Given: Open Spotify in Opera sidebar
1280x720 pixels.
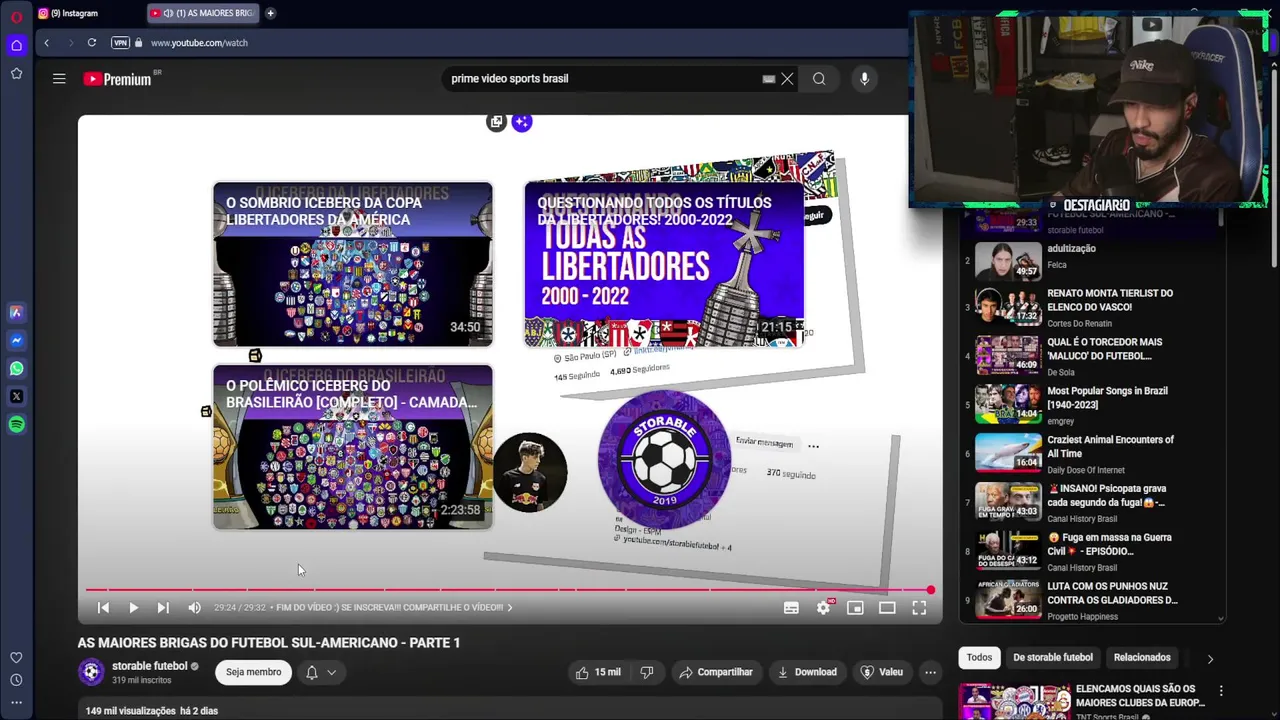Looking at the screenshot, I should tap(16, 424).
